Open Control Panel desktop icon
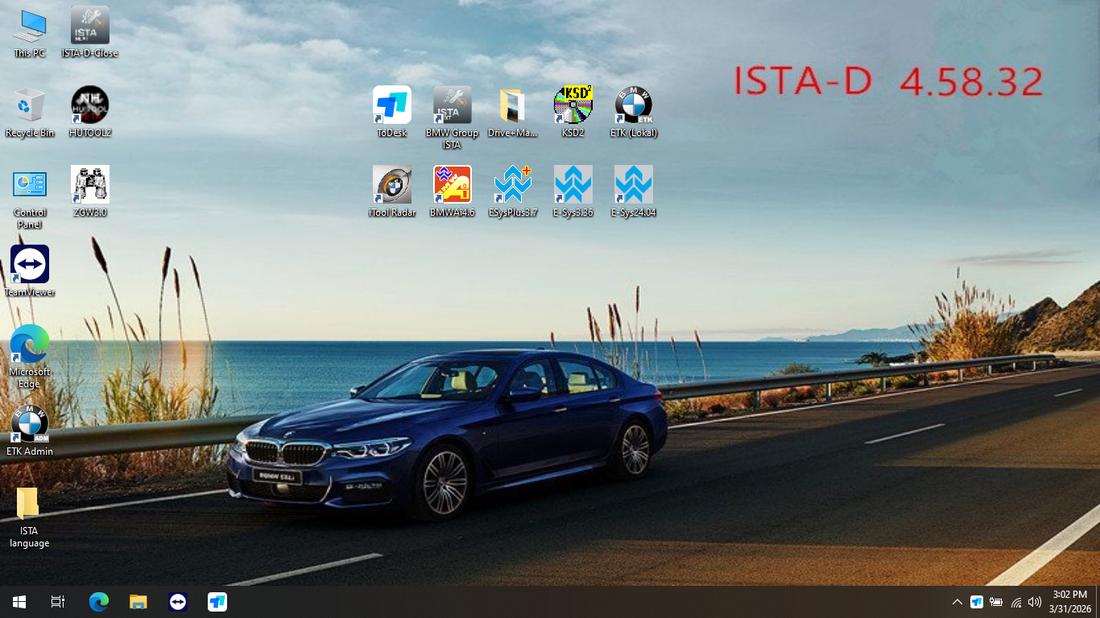The image size is (1100, 618). 29,199
